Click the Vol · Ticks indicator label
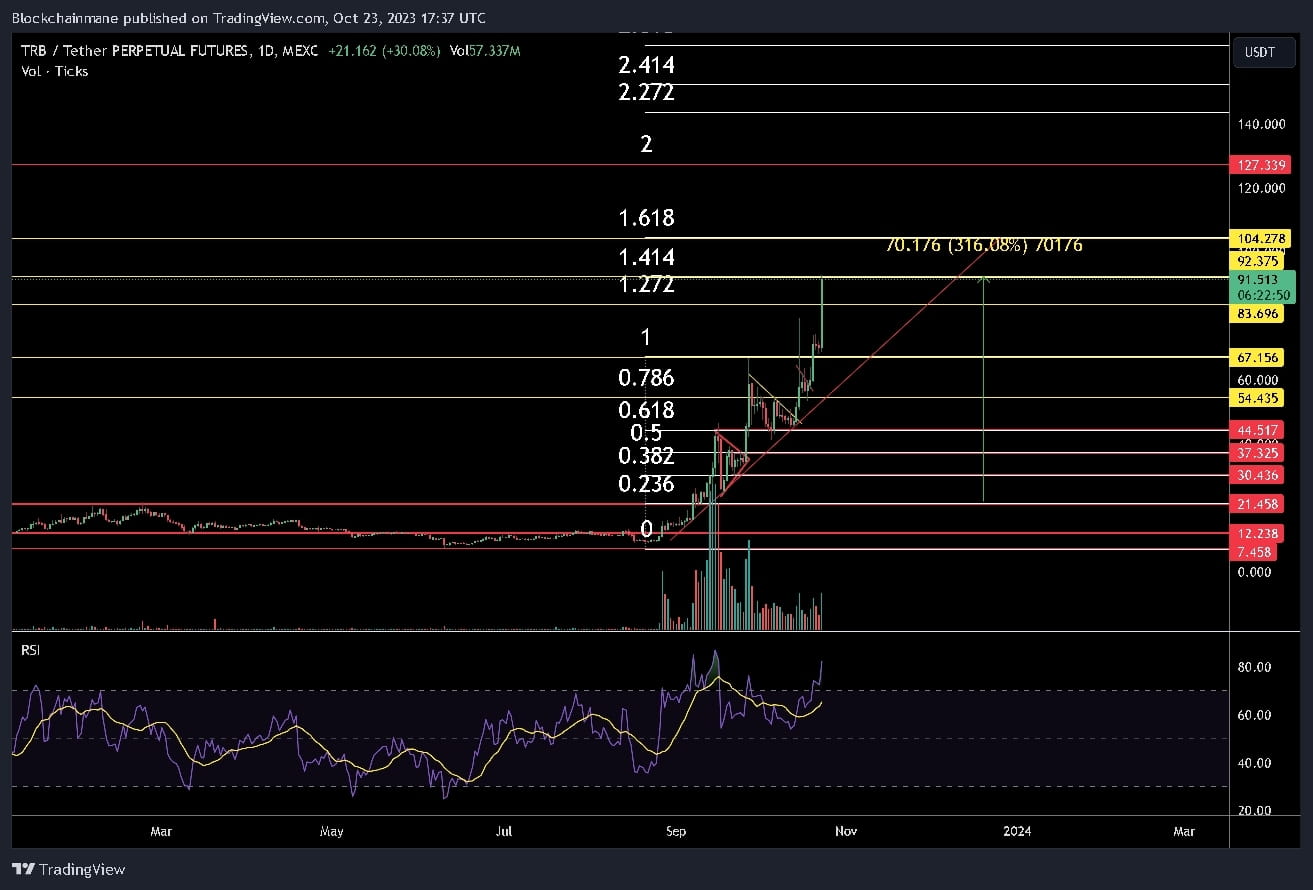The image size is (1313, 890). coord(55,71)
